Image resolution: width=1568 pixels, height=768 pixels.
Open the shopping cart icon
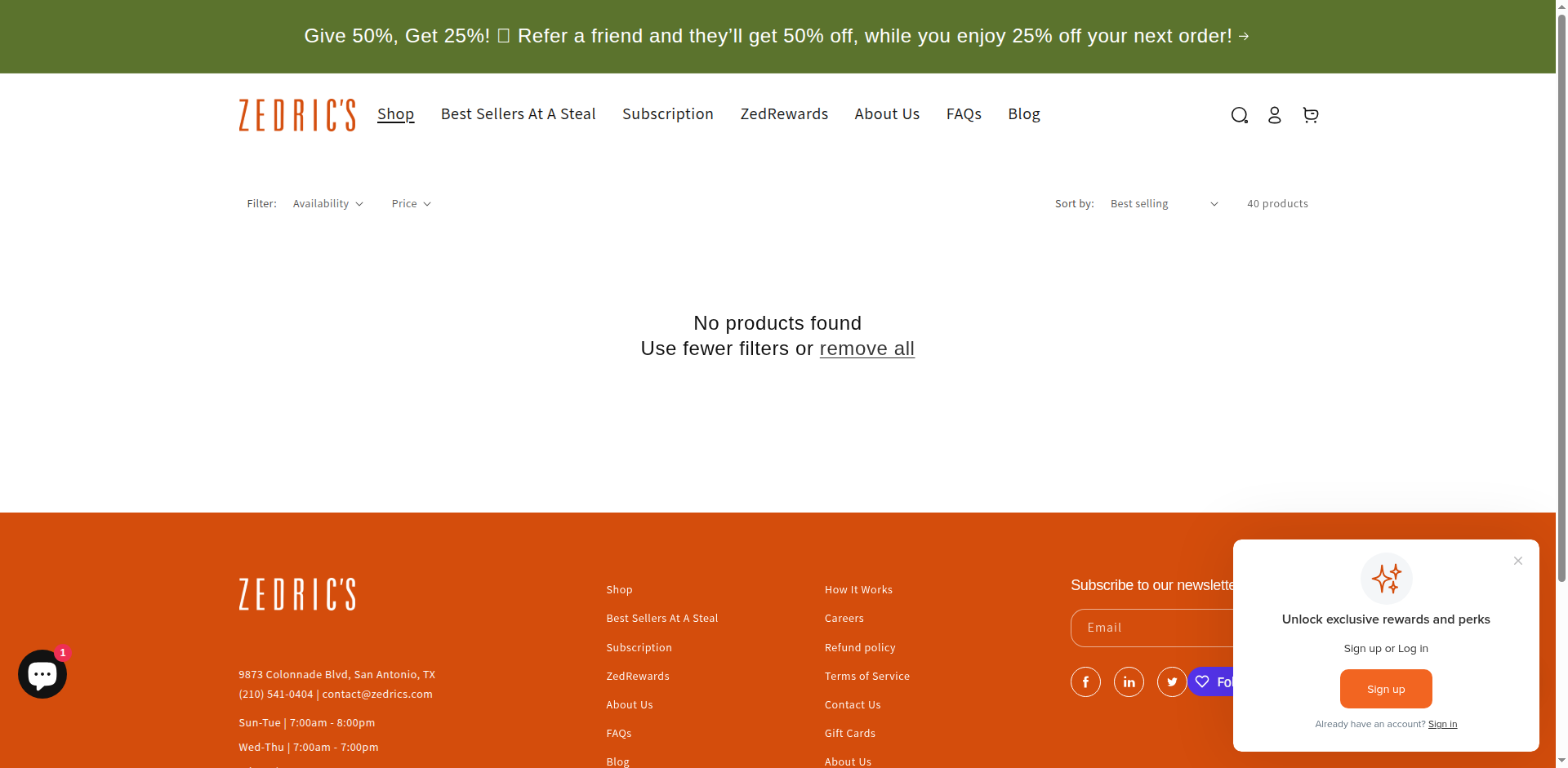tap(1310, 115)
